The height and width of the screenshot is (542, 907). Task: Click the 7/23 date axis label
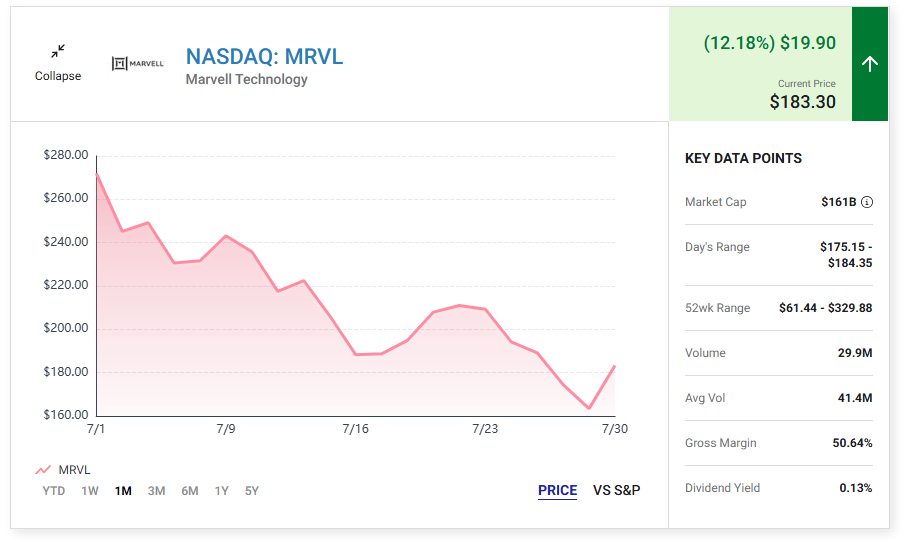(x=485, y=429)
